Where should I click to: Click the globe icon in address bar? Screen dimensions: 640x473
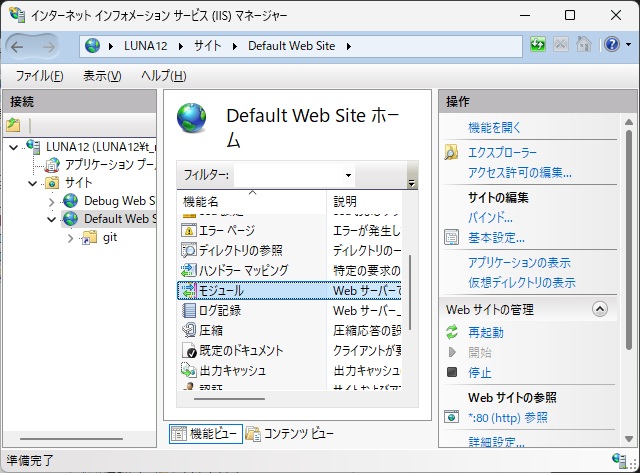pos(93,46)
